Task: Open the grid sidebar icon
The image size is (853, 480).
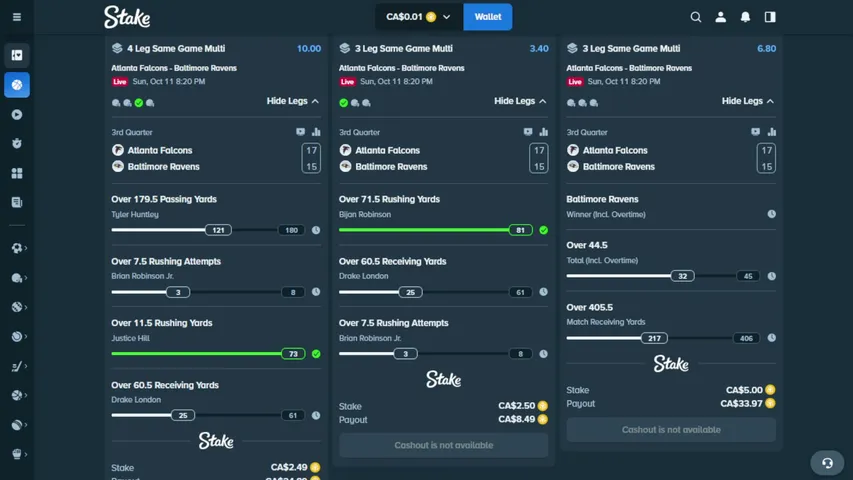Action: pyautogui.click(x=17, y=173)
